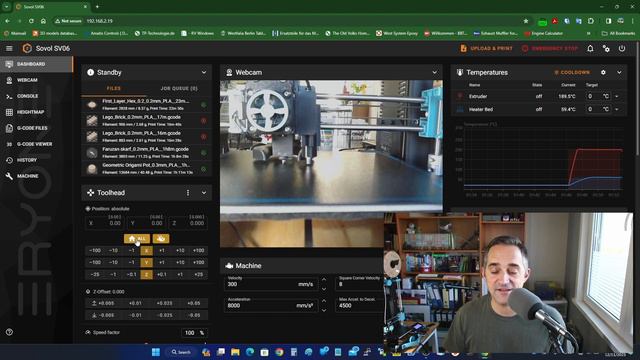
Task: Open Temperatures panel settings gear
Action: [x=603, y=72]
